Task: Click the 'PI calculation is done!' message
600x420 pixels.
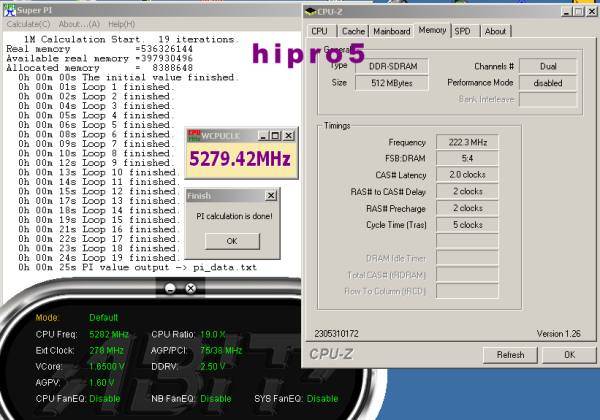Action: point(234,216)
